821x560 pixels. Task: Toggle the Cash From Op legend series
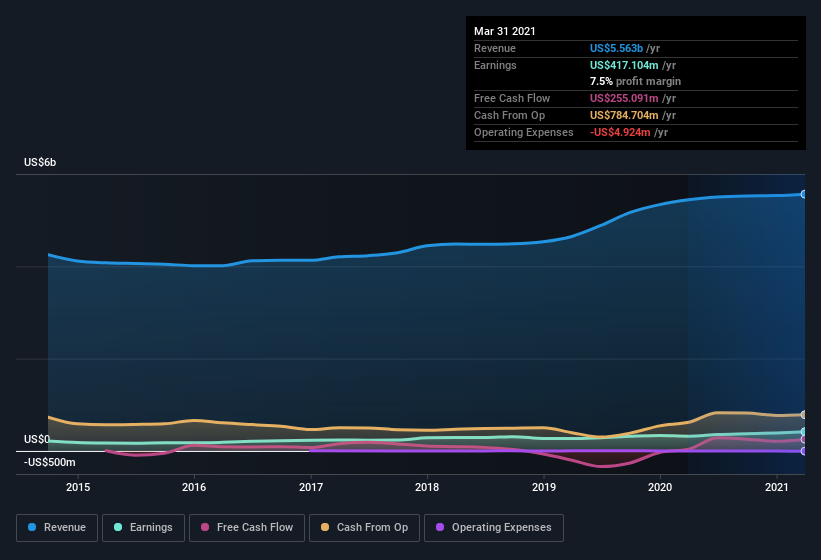[364, 528]
